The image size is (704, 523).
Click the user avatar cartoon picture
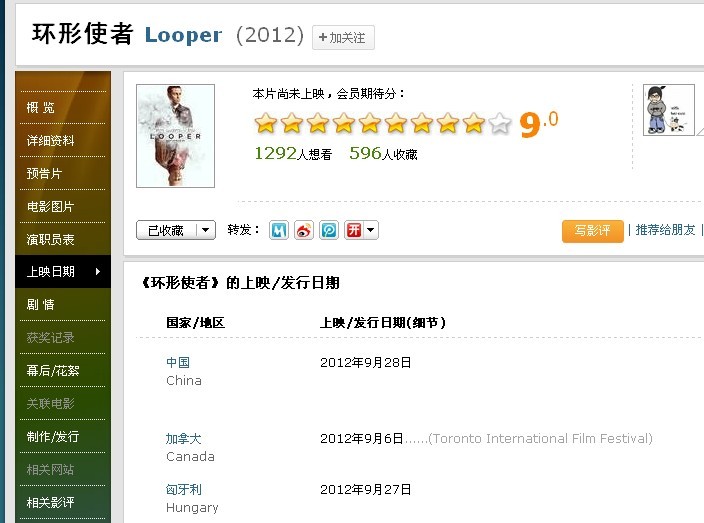coord(669,110)
